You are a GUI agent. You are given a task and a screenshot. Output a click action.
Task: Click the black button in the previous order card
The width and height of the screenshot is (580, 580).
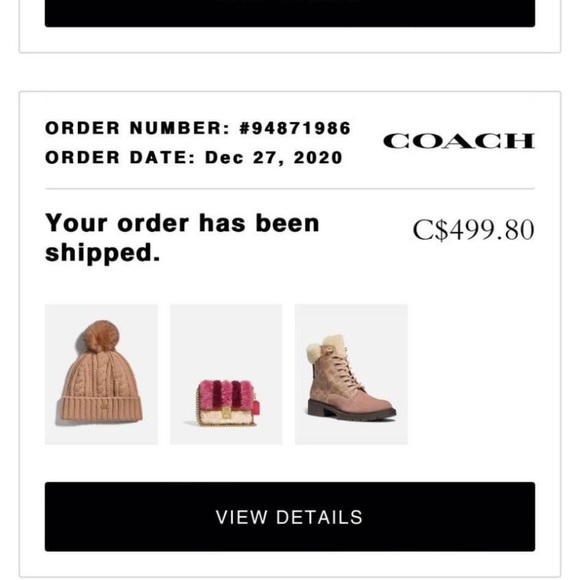tap(290, 13)
